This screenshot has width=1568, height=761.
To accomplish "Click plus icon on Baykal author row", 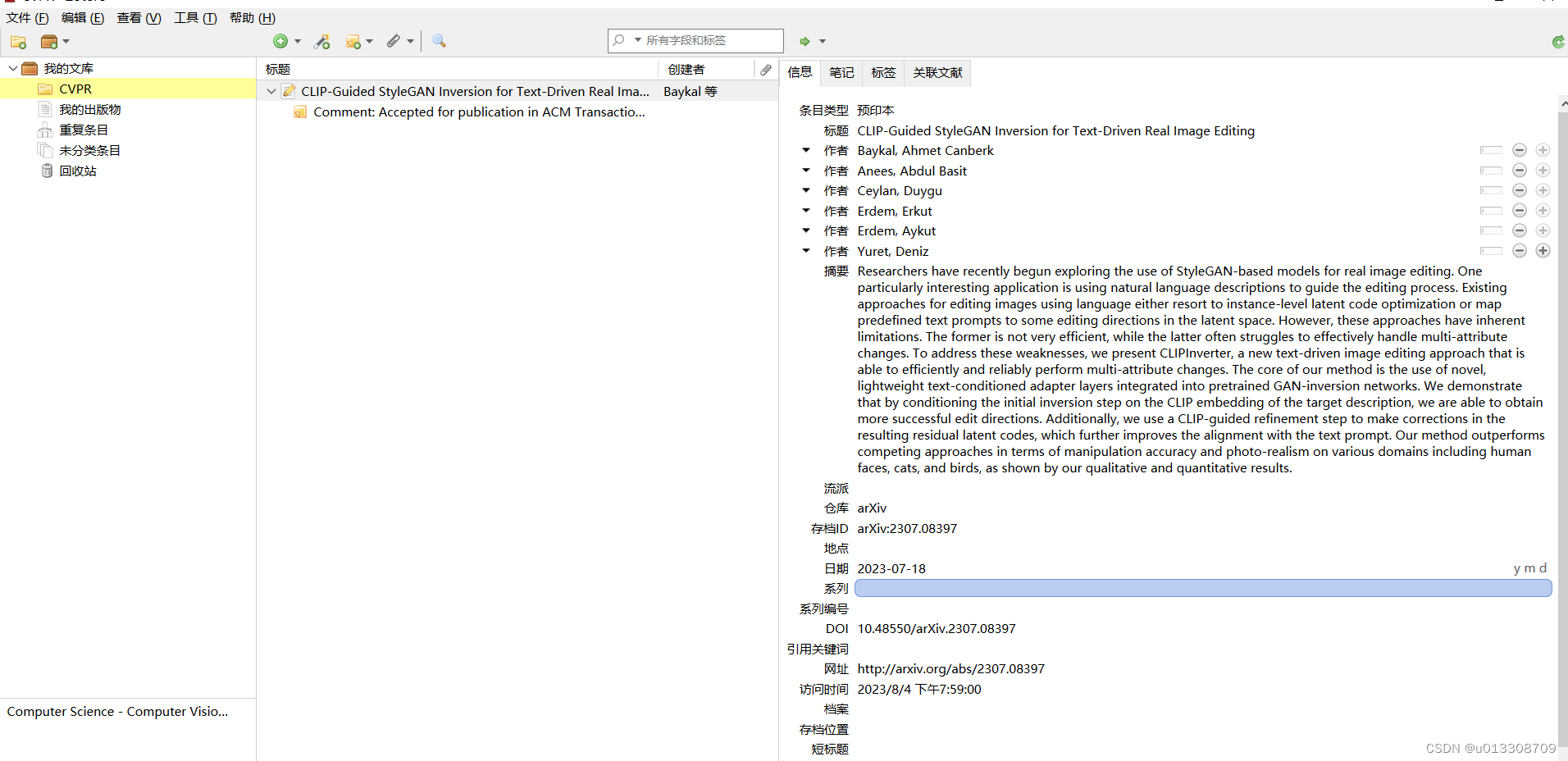I will click(1543, 150).
